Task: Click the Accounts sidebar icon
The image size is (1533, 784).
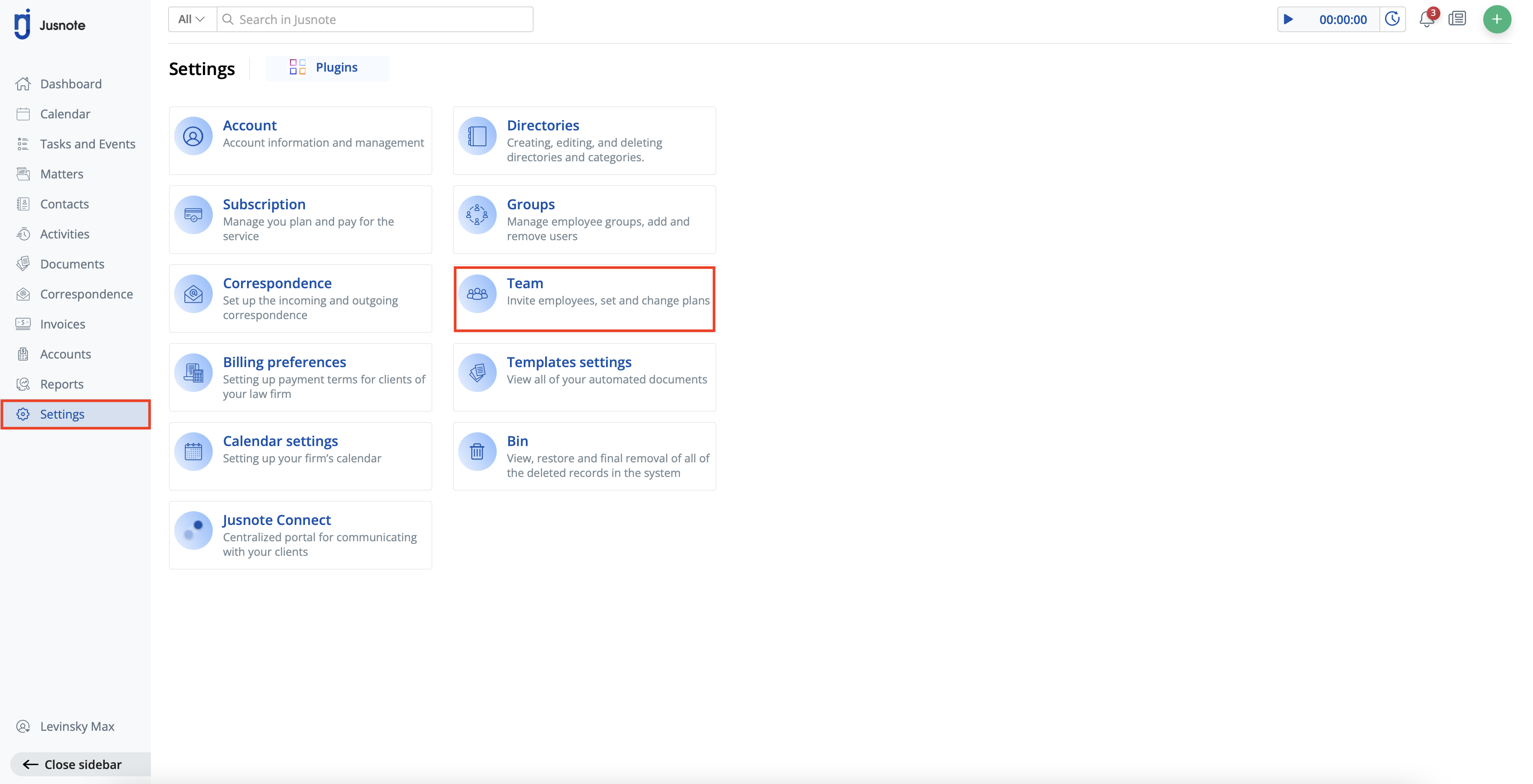Action: click(23, 354)
